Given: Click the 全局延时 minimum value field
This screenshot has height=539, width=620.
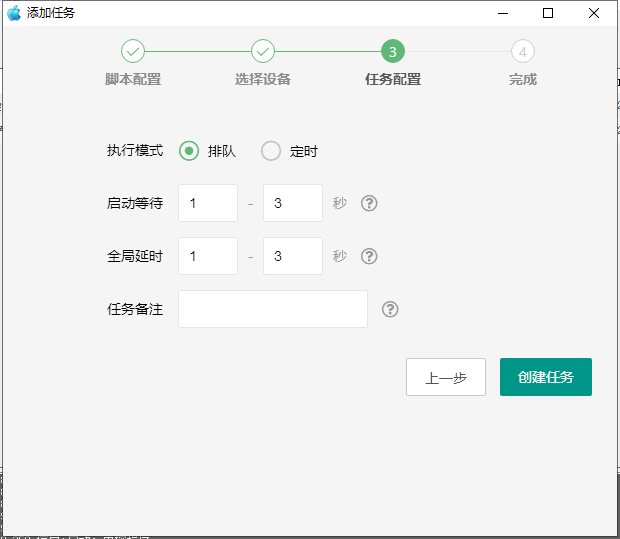Looking at the screenshot, I should click(208, 256).
